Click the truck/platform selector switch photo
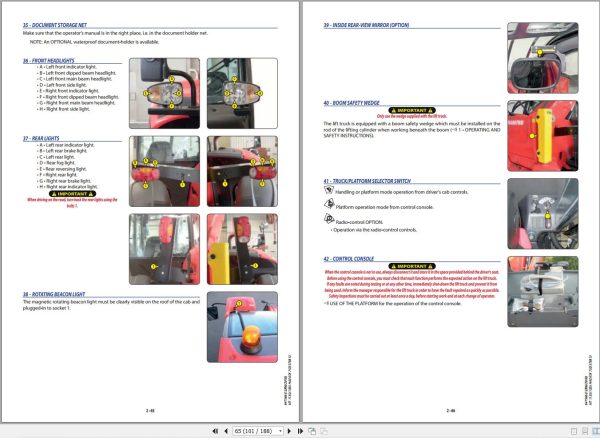The image size is (600, 438). pos(543,214)
